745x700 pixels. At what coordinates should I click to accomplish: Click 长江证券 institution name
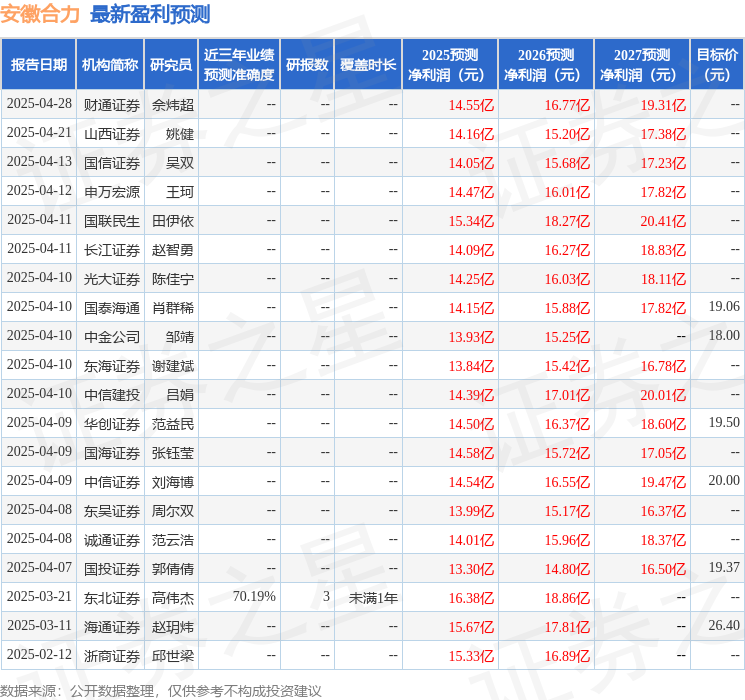point(112,250)
